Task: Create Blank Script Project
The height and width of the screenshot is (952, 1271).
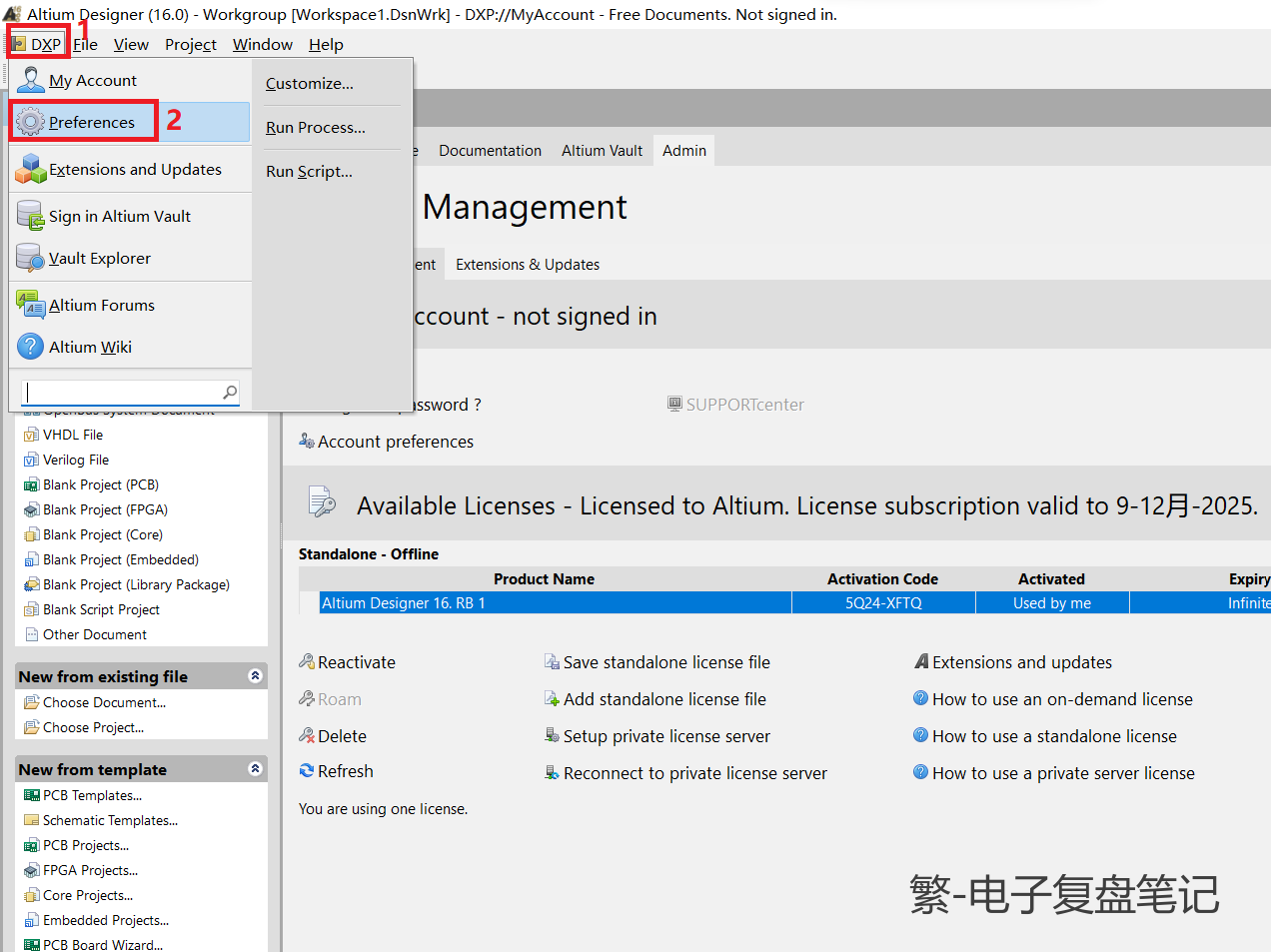Action: click(x=91, y=609)
